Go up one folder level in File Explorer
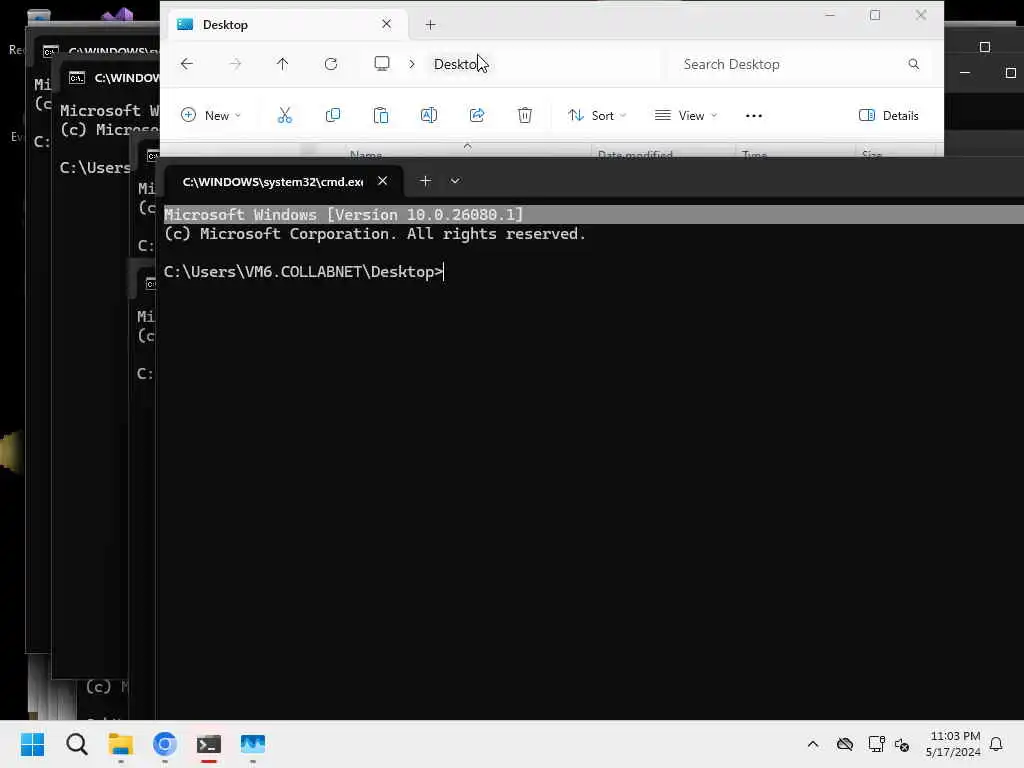1024x768 pixels. [282, 63]
